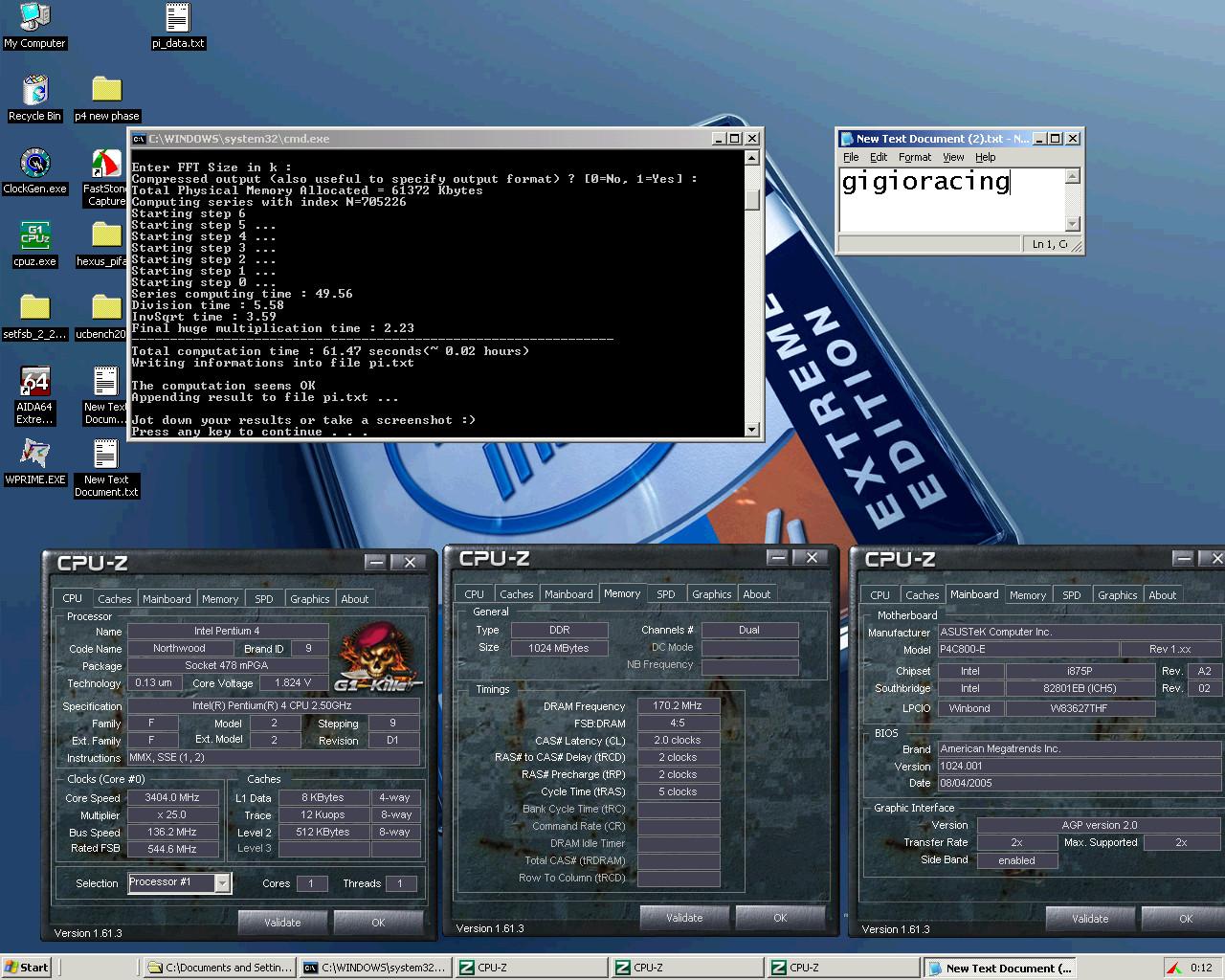
Task: Launch FastStone Capture shortcut
Action: point(105,178)
